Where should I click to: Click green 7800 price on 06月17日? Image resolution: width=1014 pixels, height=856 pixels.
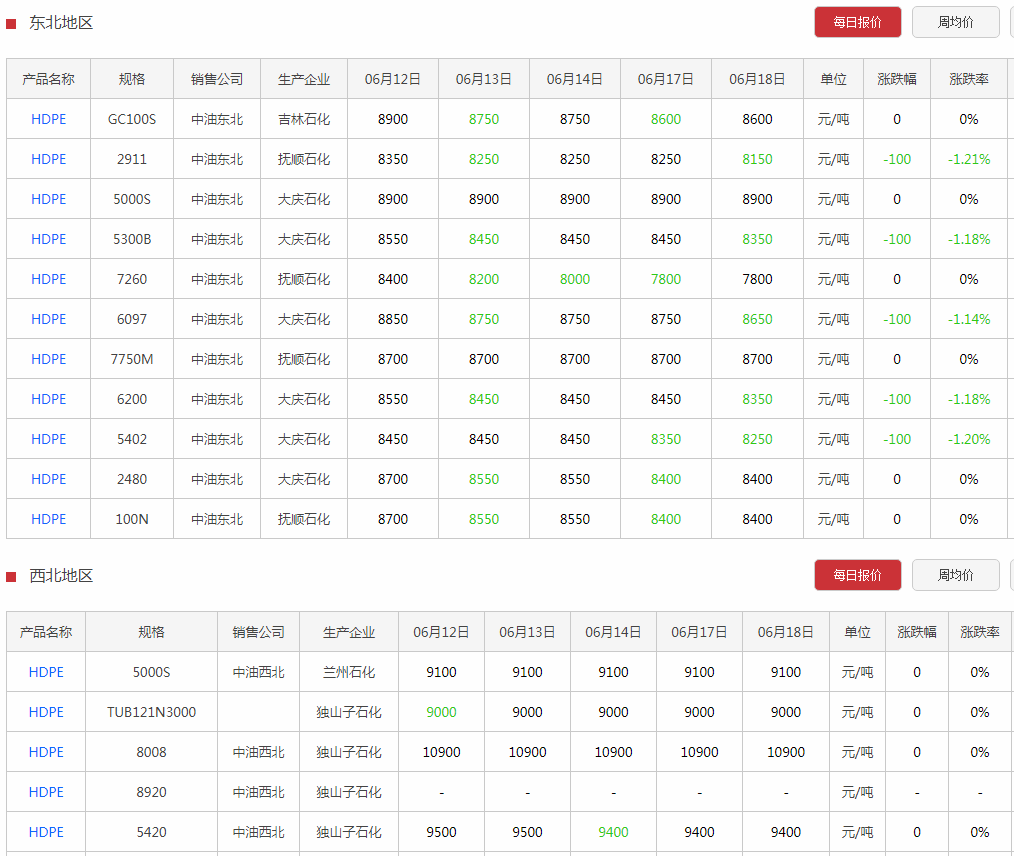click(x=666, y=279)
